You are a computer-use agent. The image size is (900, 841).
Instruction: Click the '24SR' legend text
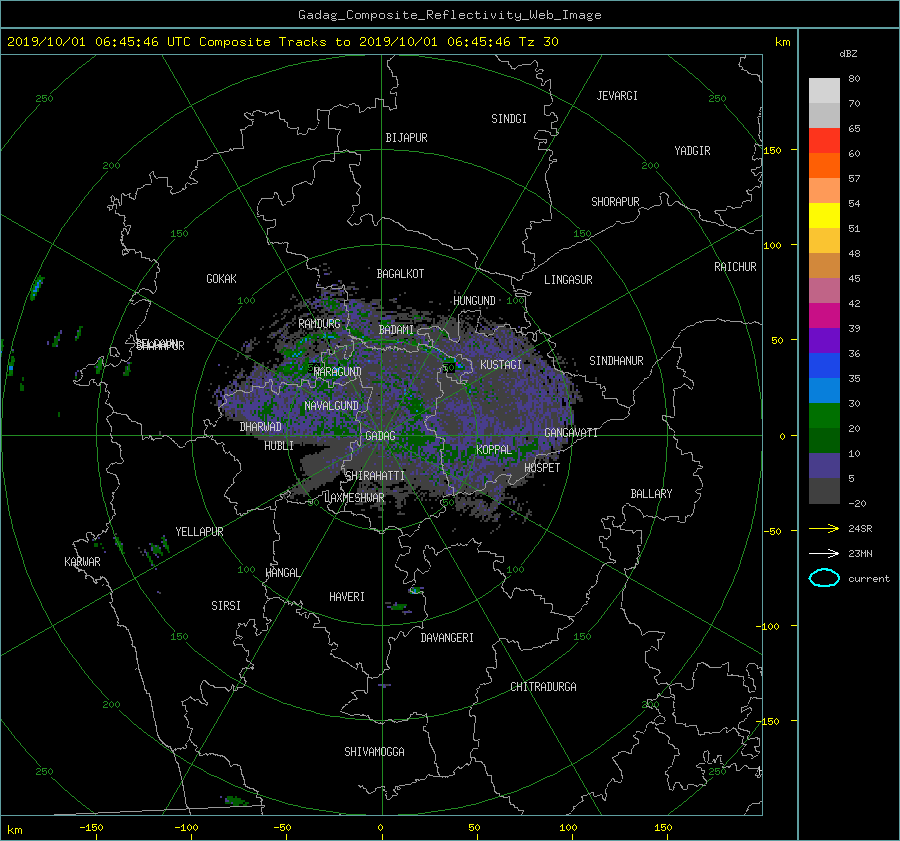[x=860, y=529]
